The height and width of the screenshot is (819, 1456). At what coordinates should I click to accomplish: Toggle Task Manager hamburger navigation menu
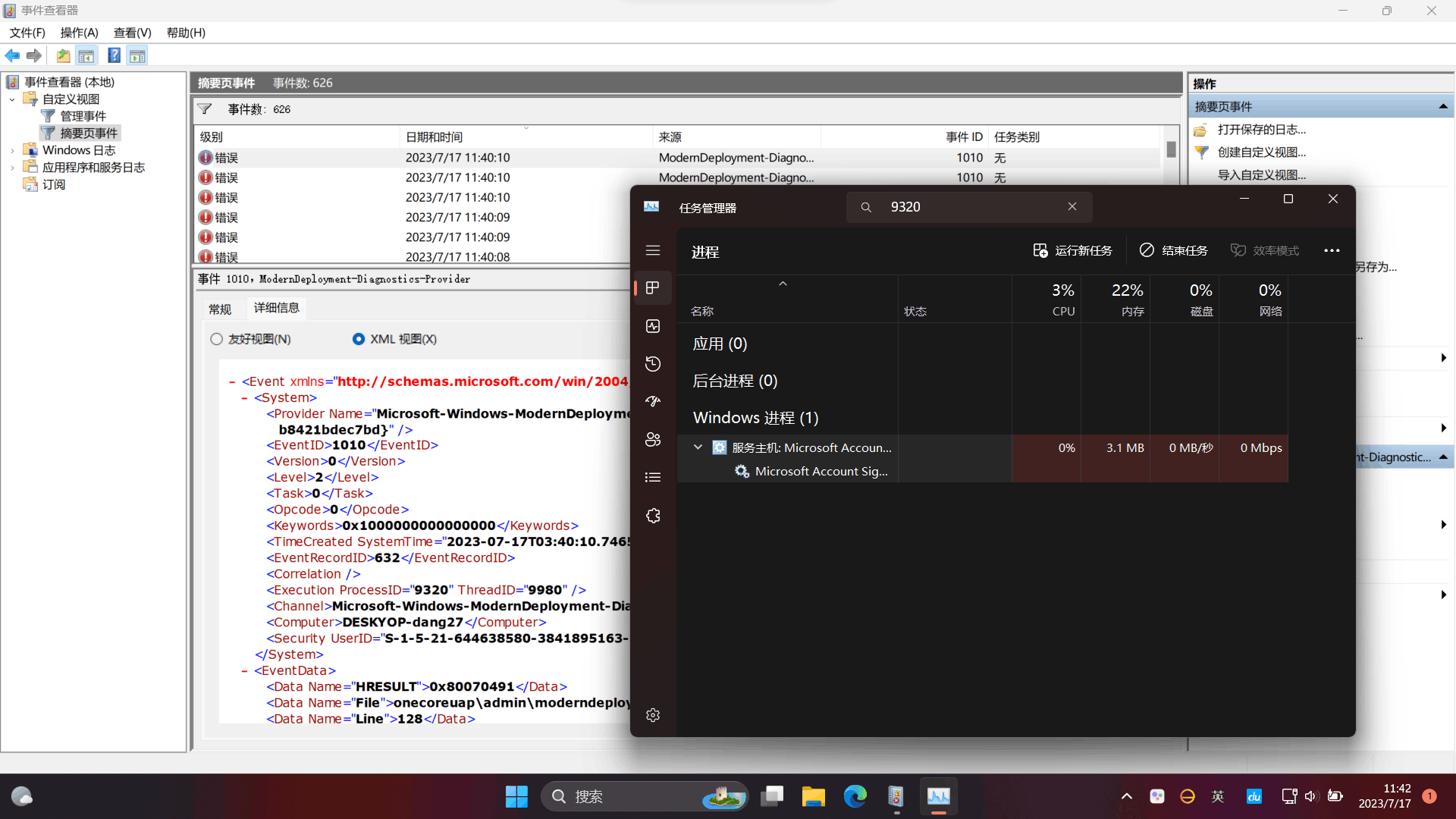(x=653, y=250)
